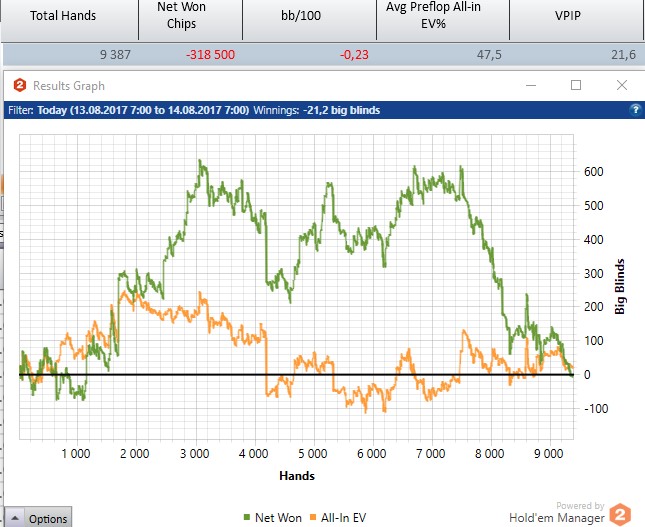Minimize the Results Graph window
The height and width of the screenshot is (527, 645).
(531, 85)
